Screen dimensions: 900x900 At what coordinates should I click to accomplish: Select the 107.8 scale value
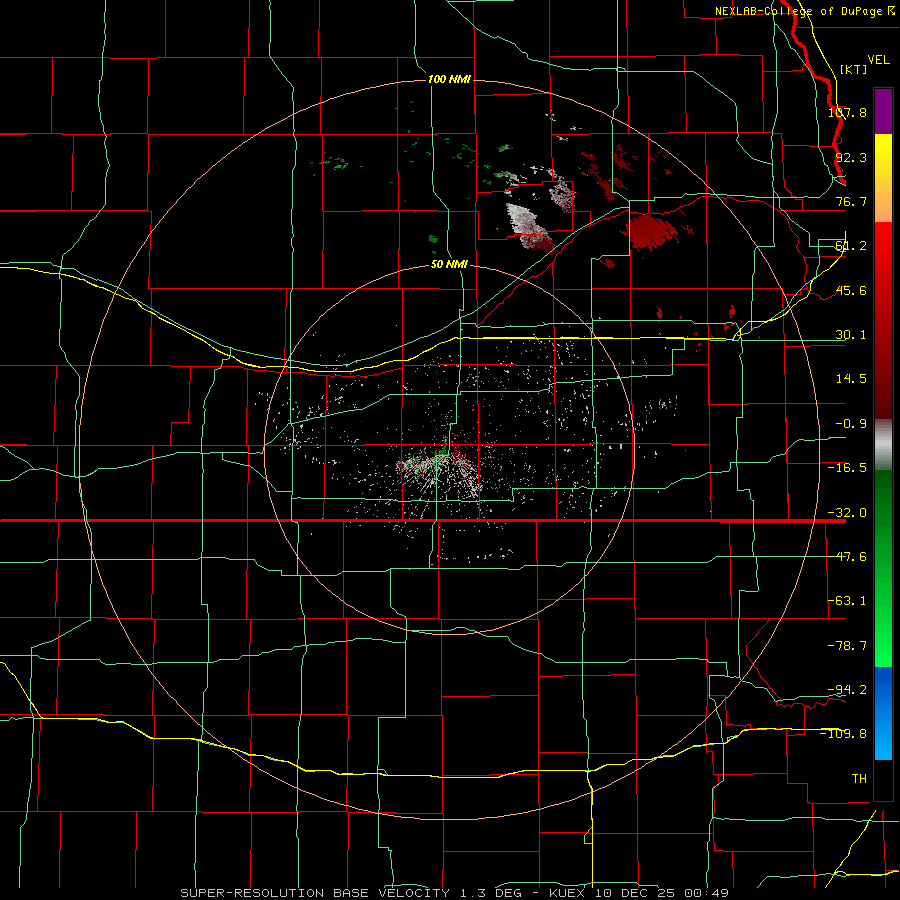(847, 112)
